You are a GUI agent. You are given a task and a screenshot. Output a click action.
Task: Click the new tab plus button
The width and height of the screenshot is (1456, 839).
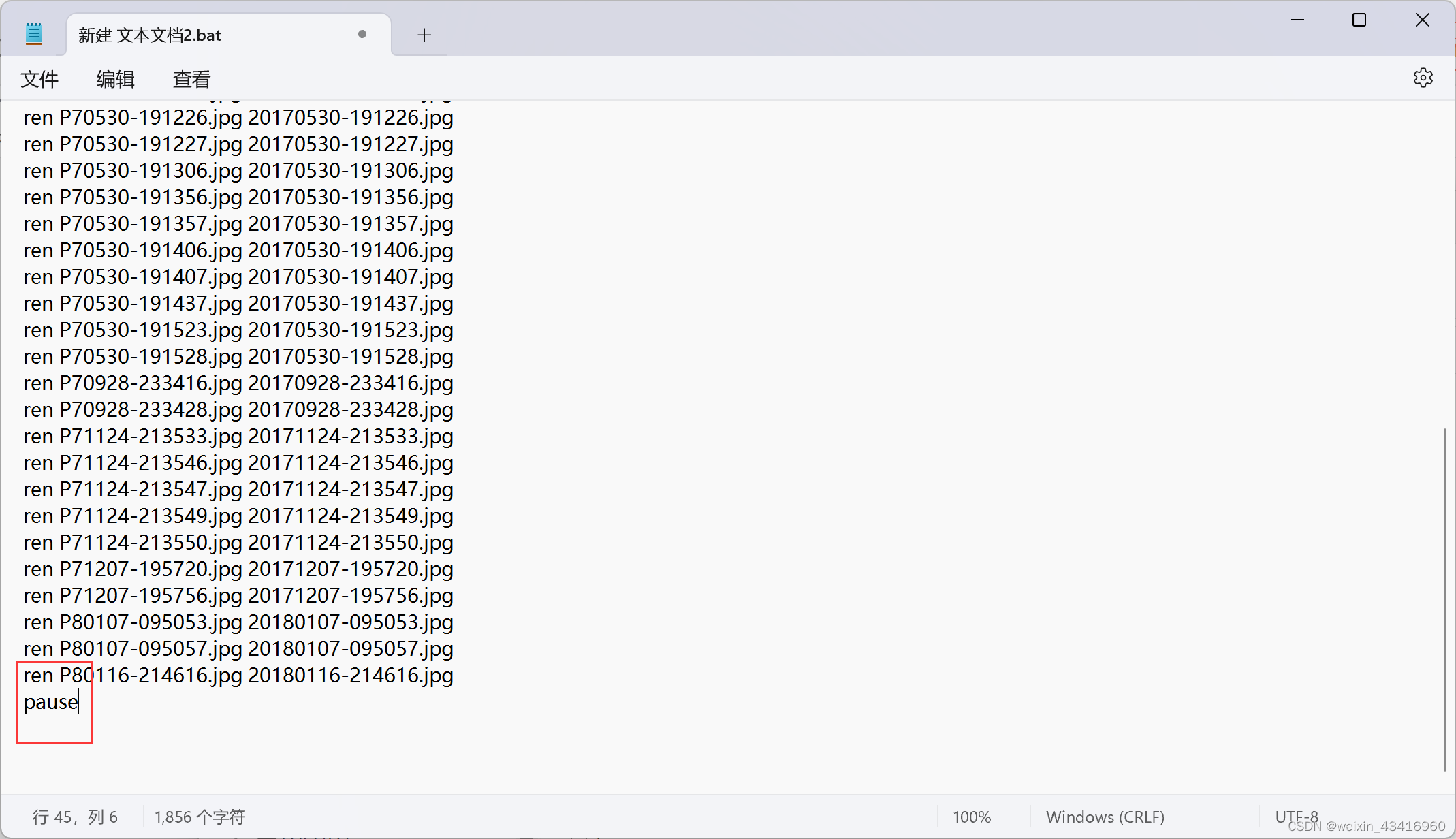424,35
